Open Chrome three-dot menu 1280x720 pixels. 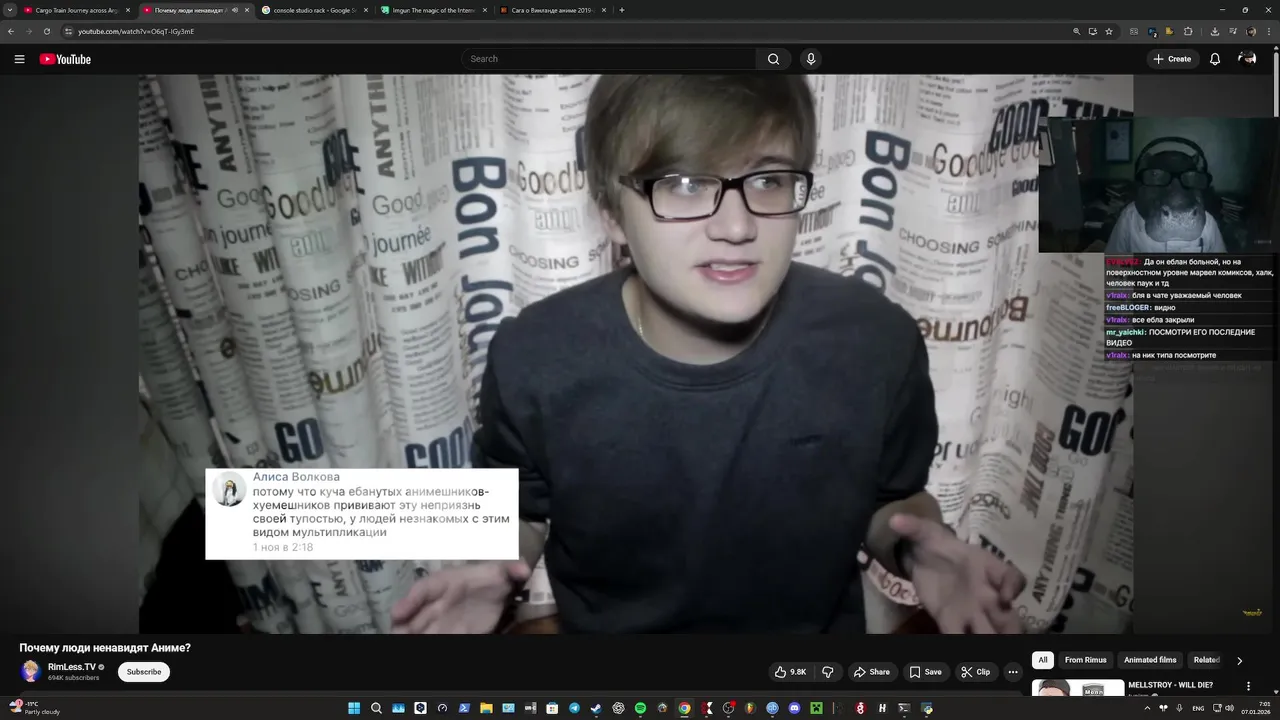(1269, 31)
